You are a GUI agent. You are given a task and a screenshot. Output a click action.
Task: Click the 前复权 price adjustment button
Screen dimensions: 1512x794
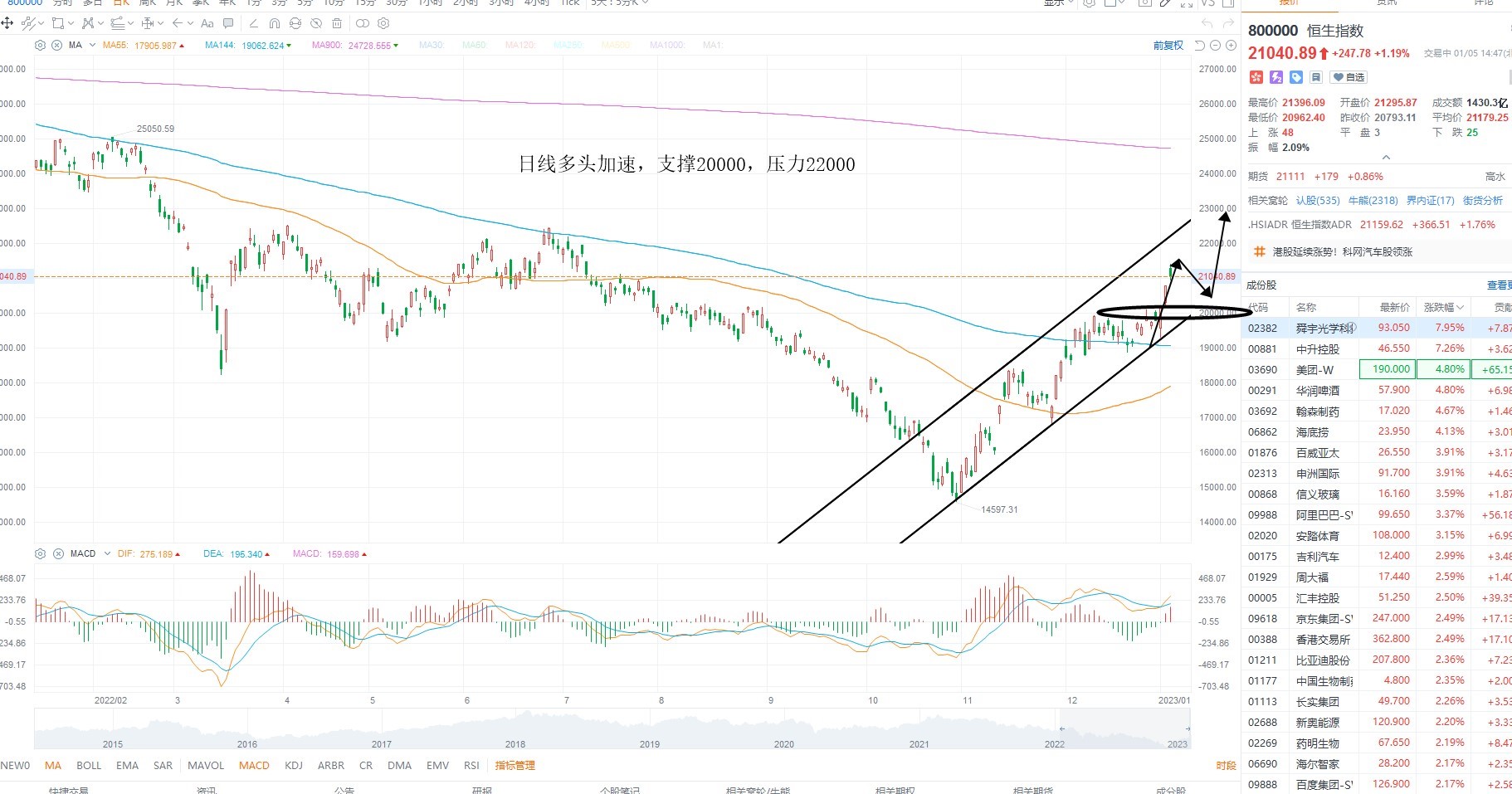tap(1168, 46)
